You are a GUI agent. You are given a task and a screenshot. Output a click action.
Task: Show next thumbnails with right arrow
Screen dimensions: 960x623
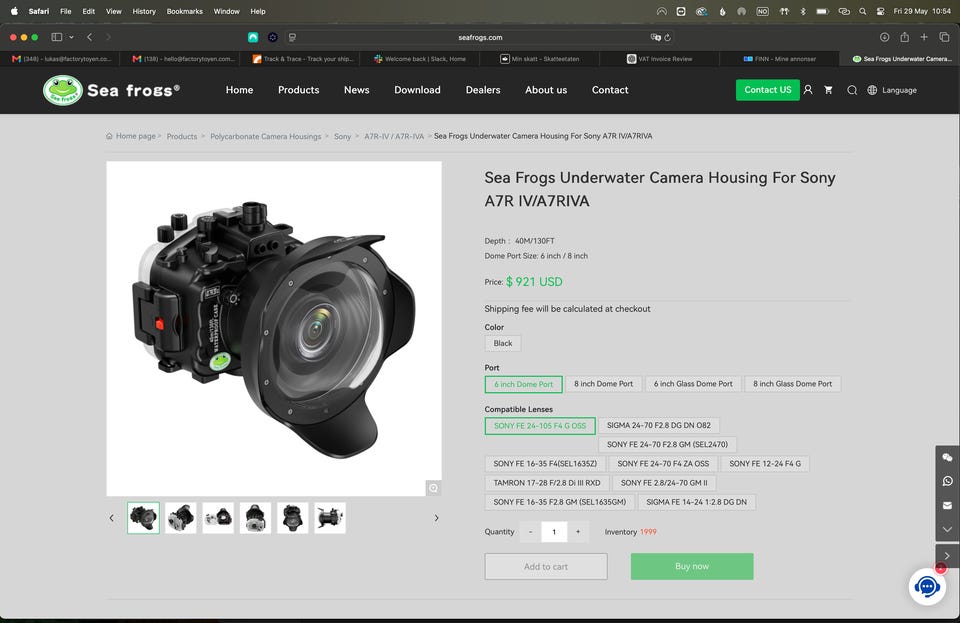[x=437, y=518]
